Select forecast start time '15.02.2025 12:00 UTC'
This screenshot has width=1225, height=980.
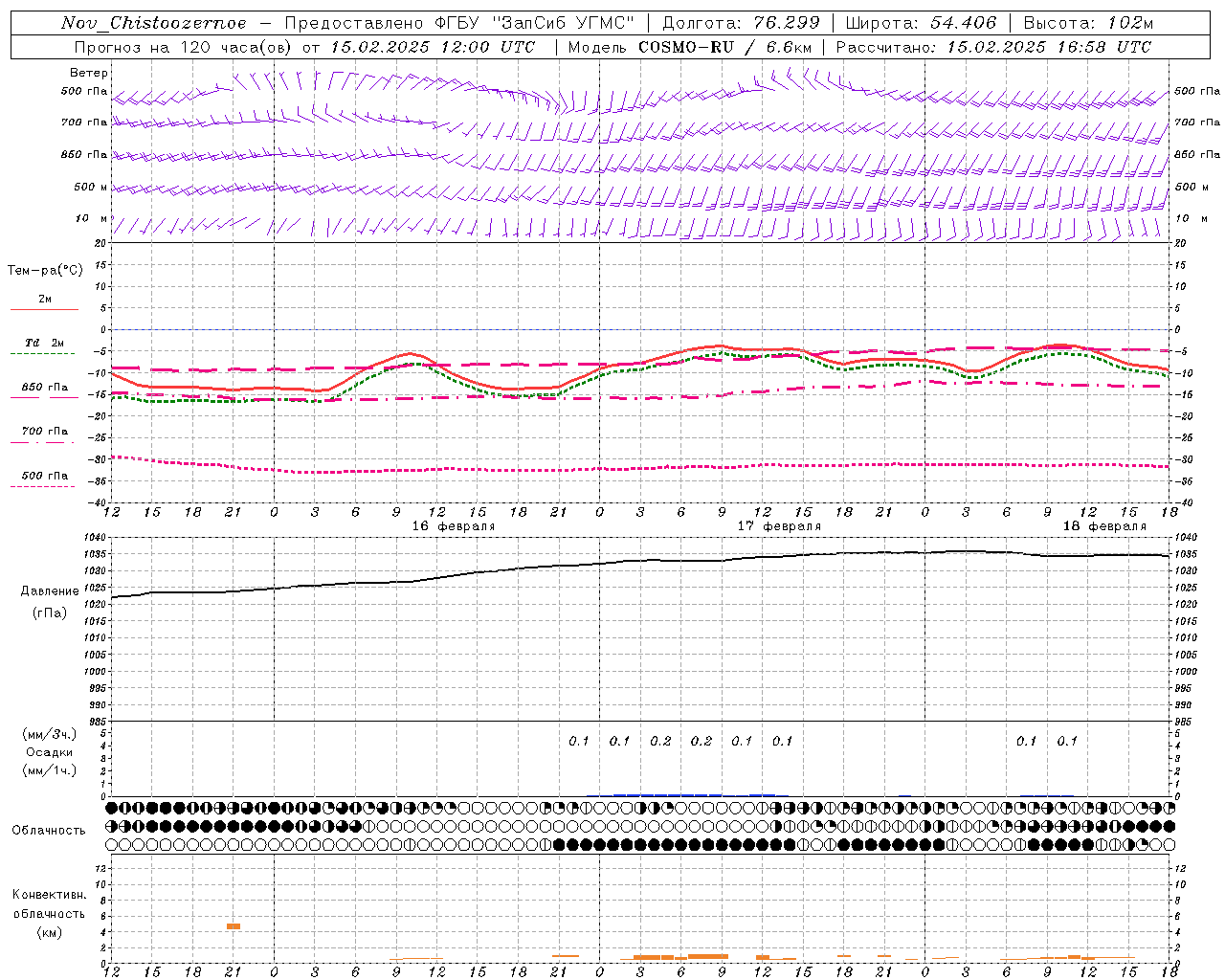point(434,47)
